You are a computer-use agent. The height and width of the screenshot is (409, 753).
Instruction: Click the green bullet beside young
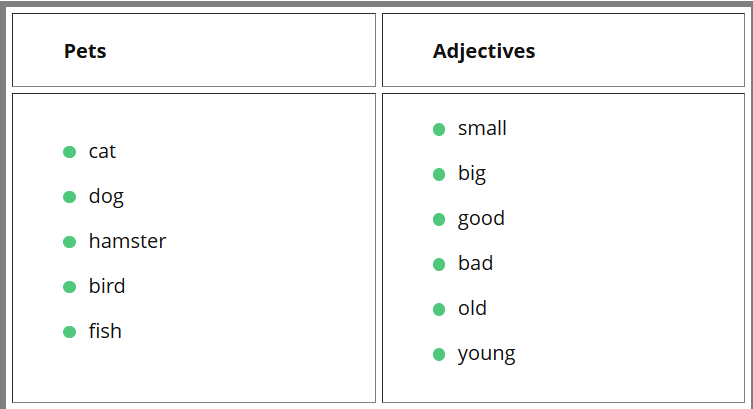point(439,354)
